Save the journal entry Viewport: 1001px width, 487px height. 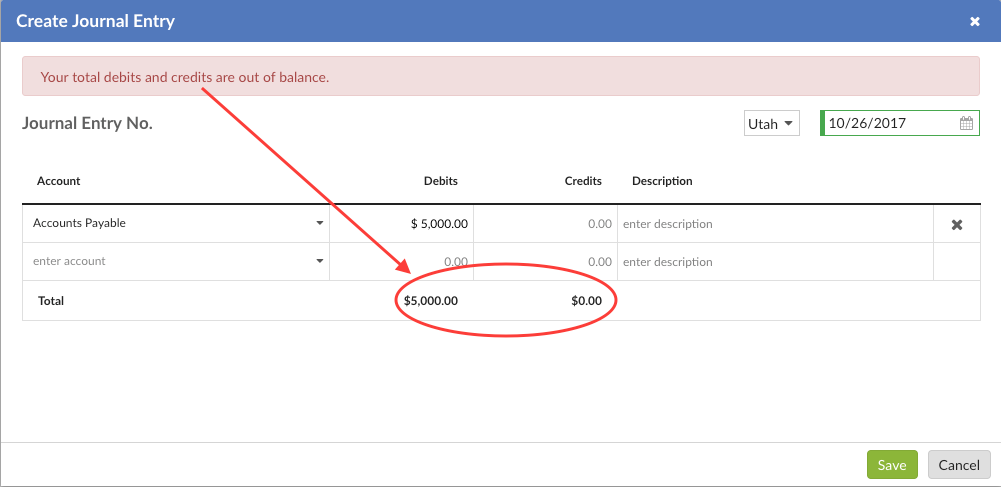(x=892, y=465)
